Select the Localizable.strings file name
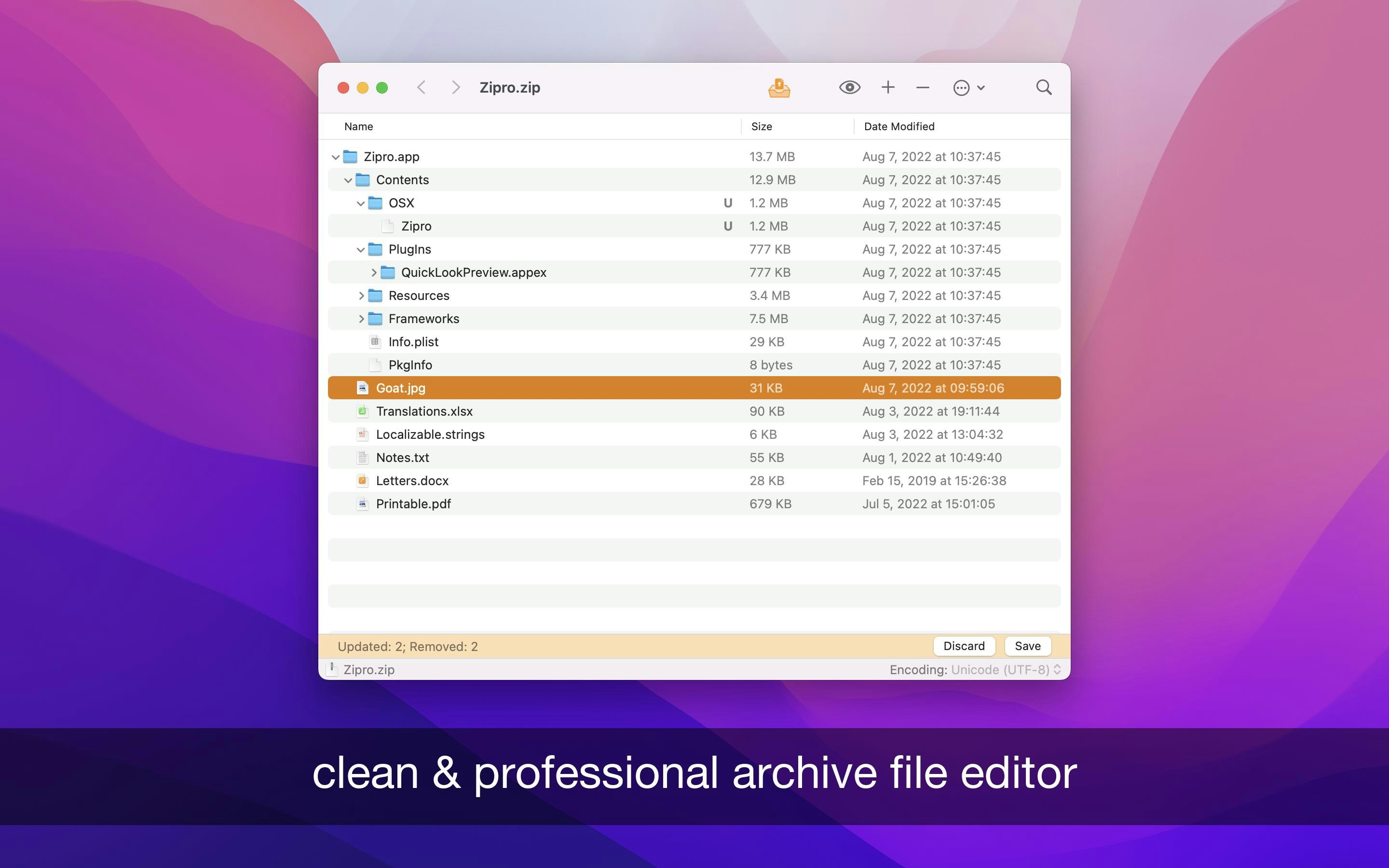This screenshot has width=1389, height=868. pyautogui.click(x=430, y=434)
